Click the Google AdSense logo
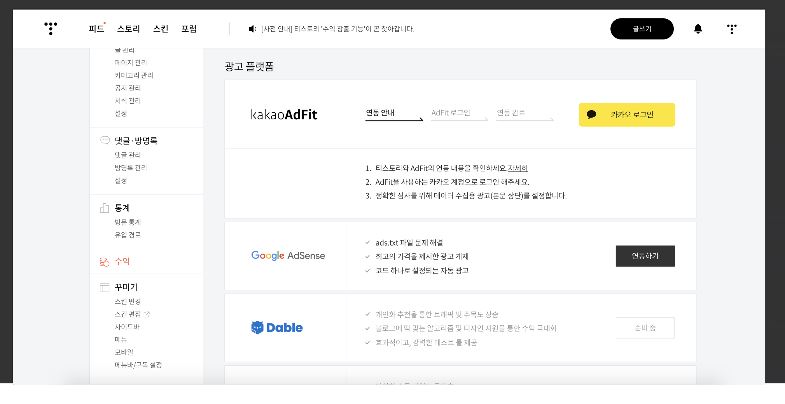The height and width of the screenshot is (404, 785). [x=288, y=255]
